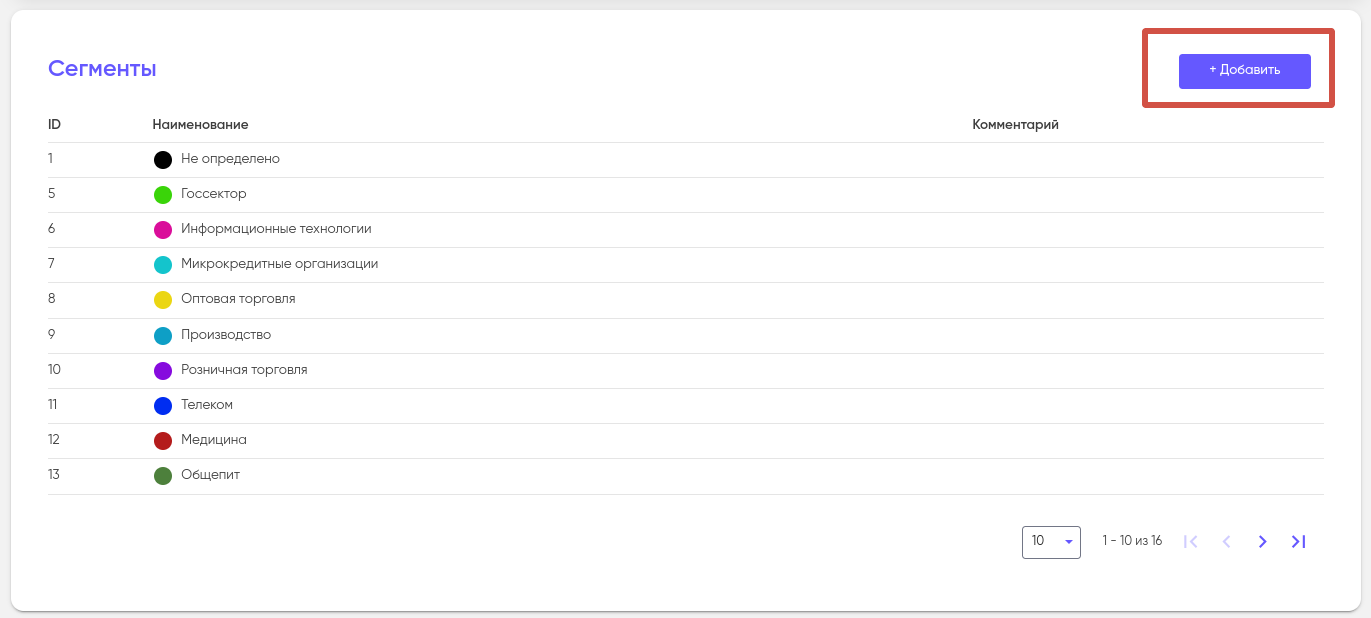Sort by the Наименование column header
Screen dimensions: 1371x618
click(200, 125)
